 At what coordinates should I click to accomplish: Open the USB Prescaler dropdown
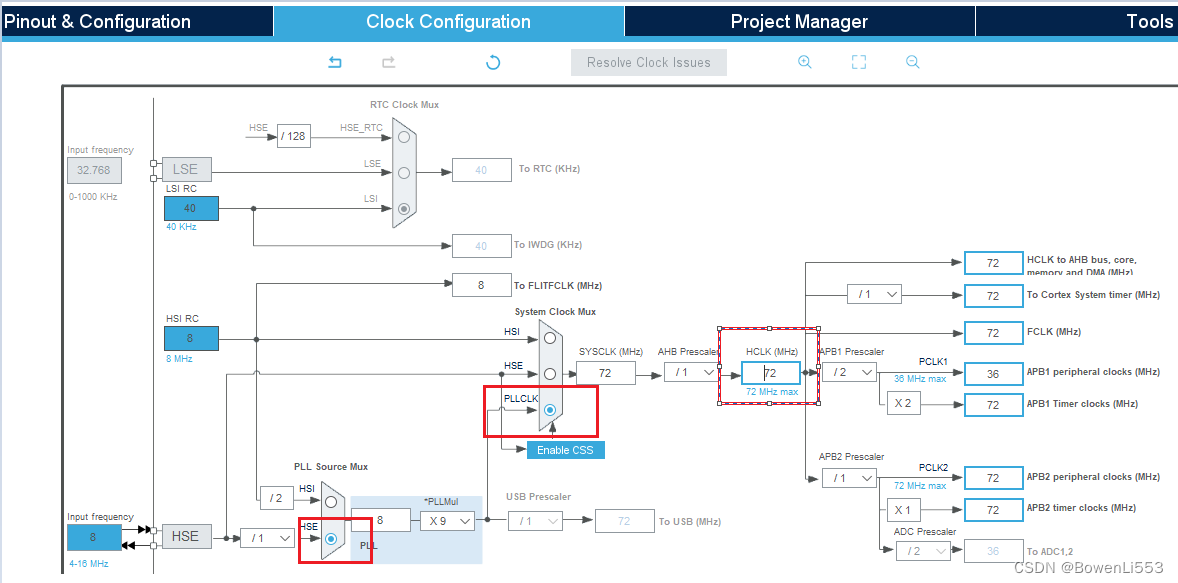click(x=535, y=521)
